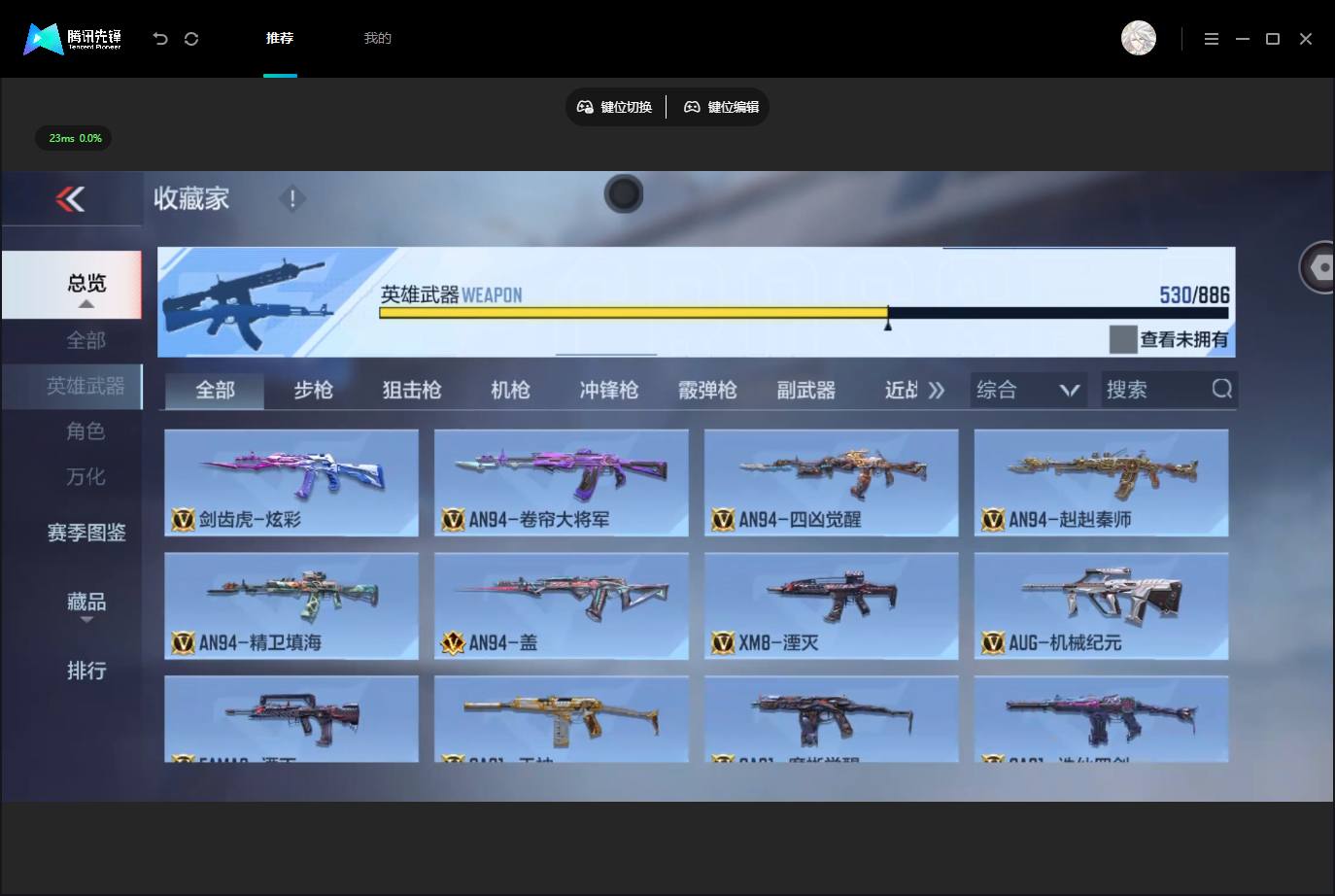
Task: Select 万化 in the left sidebar
Action: click(x=86, y=476)
